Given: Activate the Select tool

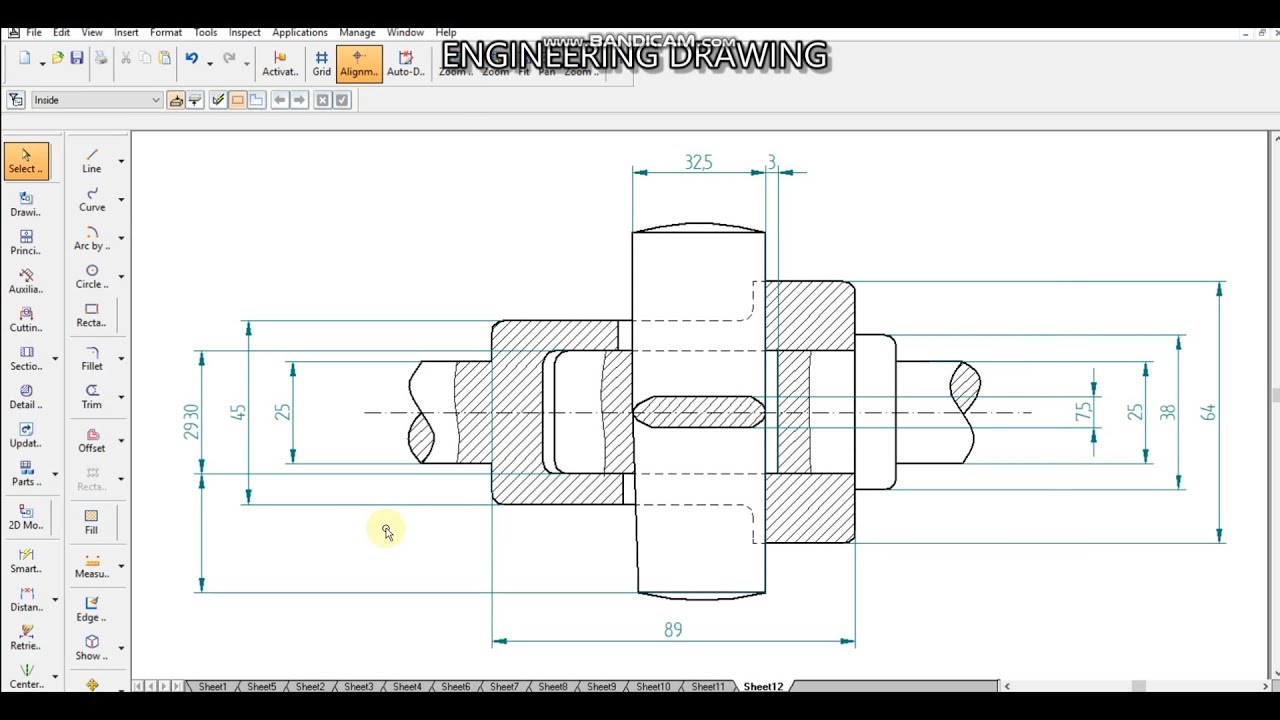Looking at the screenshot, I should pyautogui.click(x=26, y=161).
